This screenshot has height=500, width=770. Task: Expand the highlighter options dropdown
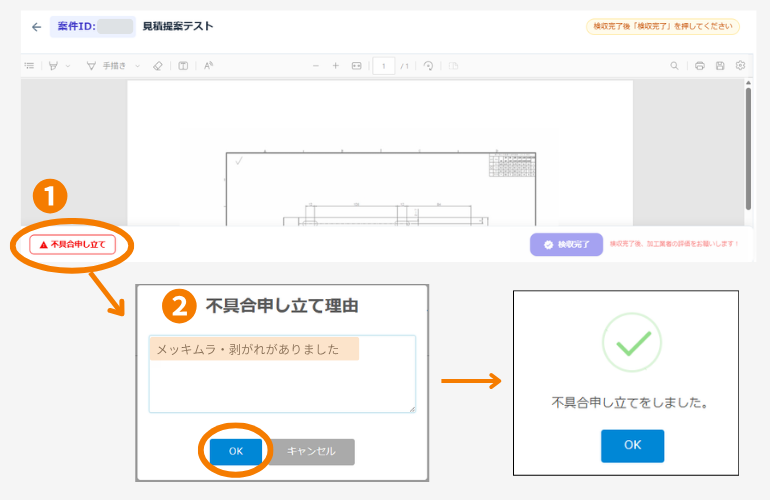coord(68,66)
